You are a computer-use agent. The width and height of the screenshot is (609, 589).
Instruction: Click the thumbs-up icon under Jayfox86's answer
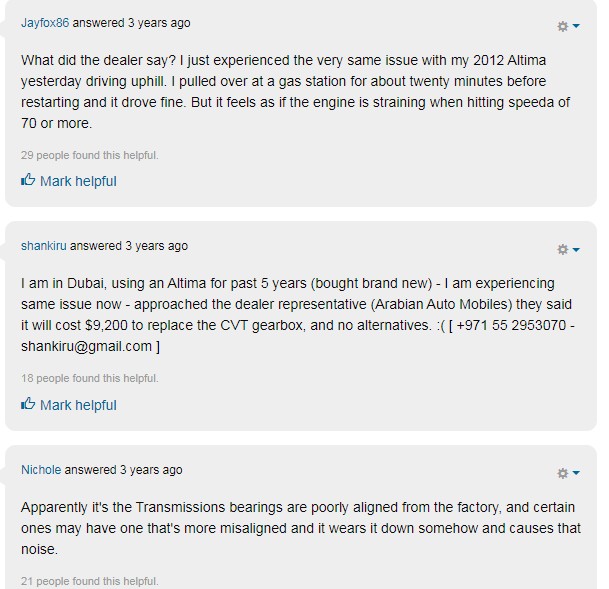pos(28,181)
